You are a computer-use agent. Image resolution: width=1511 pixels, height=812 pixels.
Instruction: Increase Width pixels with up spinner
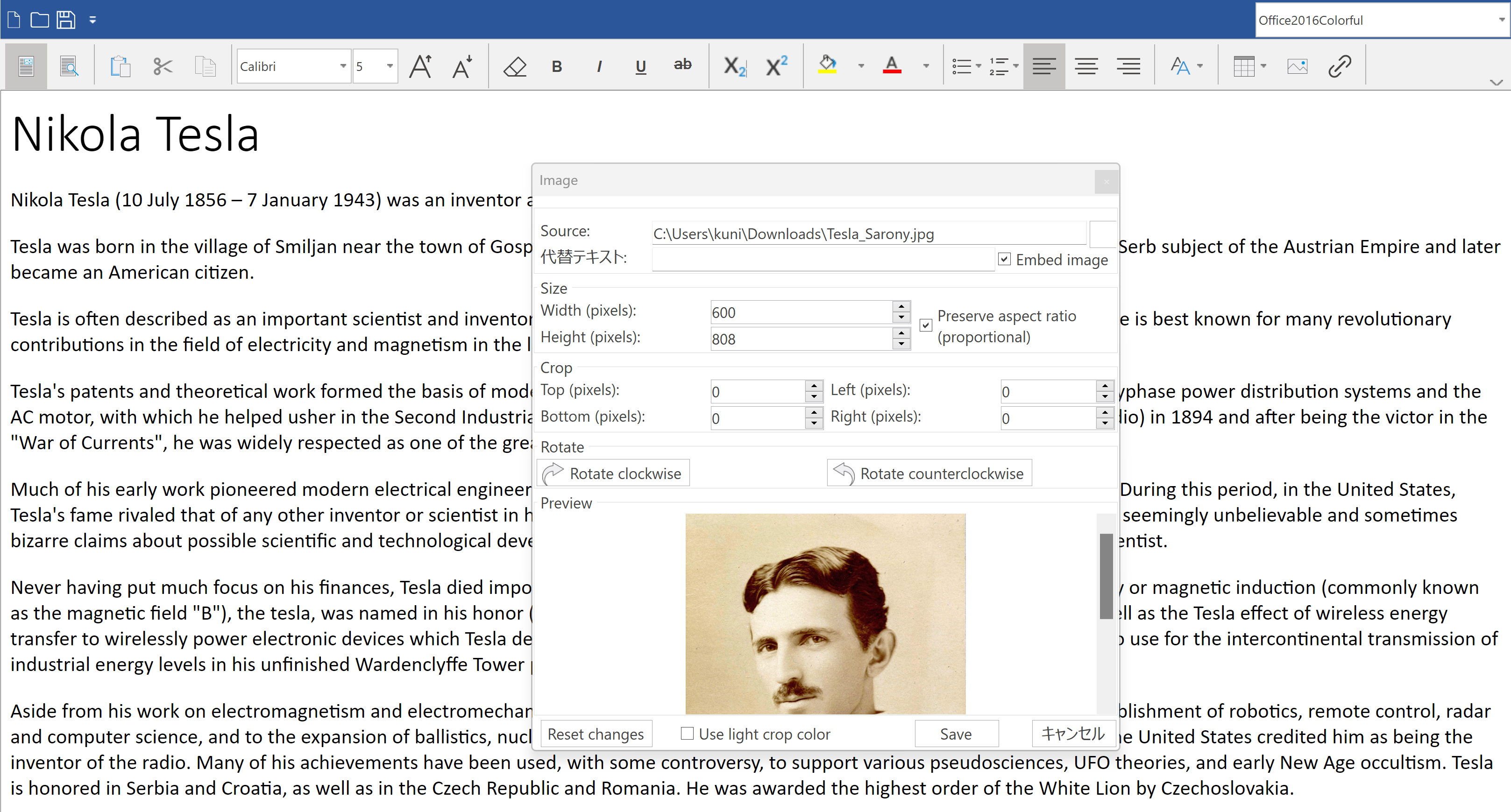click(901, 307)
